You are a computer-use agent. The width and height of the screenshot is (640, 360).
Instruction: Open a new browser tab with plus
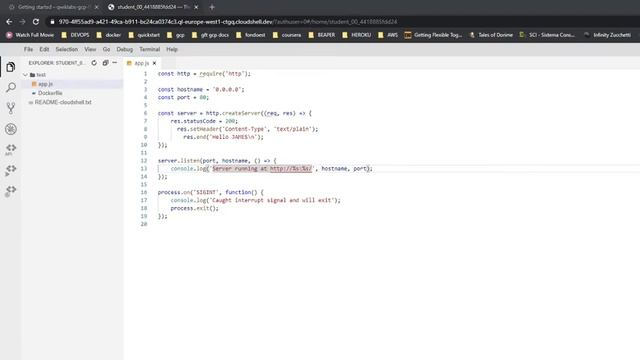212,7
